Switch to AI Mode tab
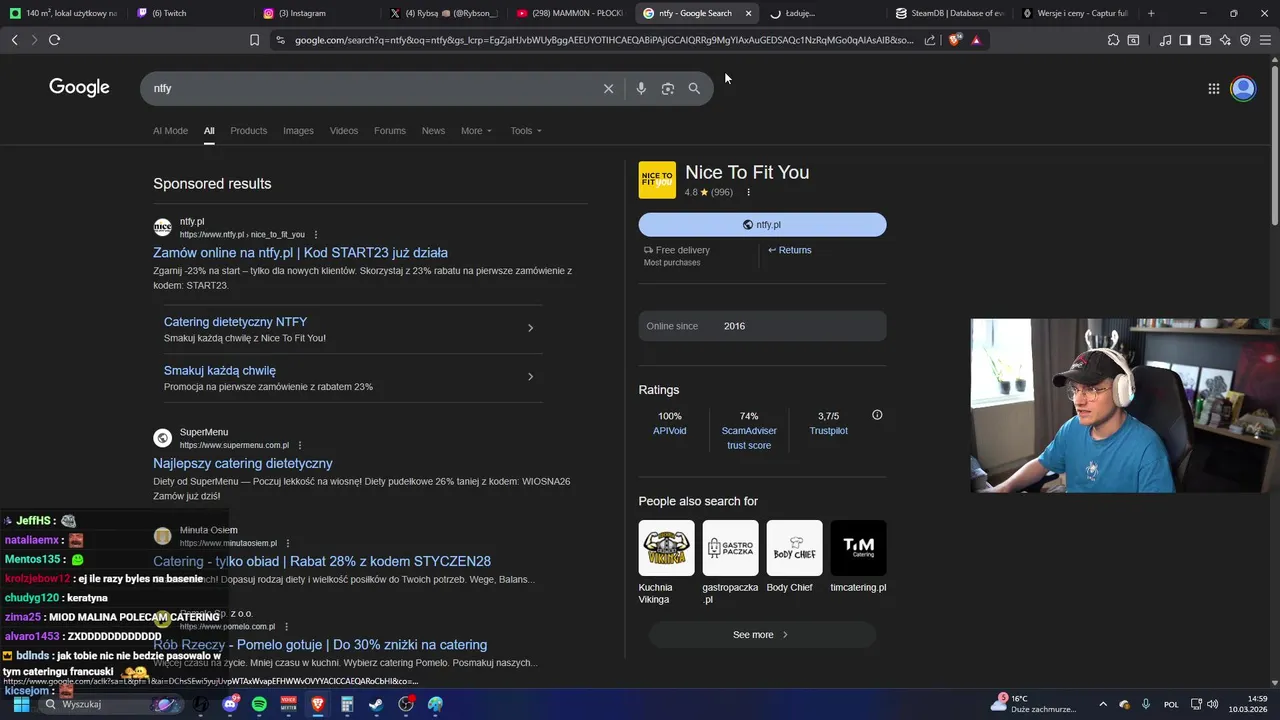 (170, 131)
